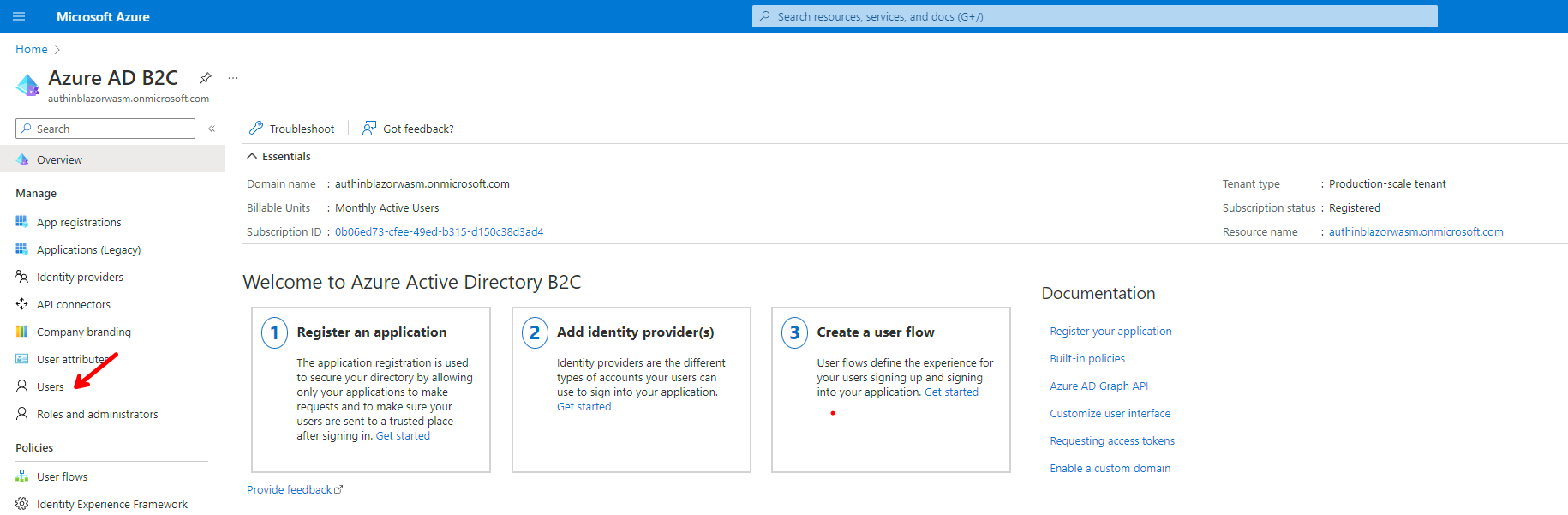Click the Azure AD B2C pyramid icon

[27, 85]
